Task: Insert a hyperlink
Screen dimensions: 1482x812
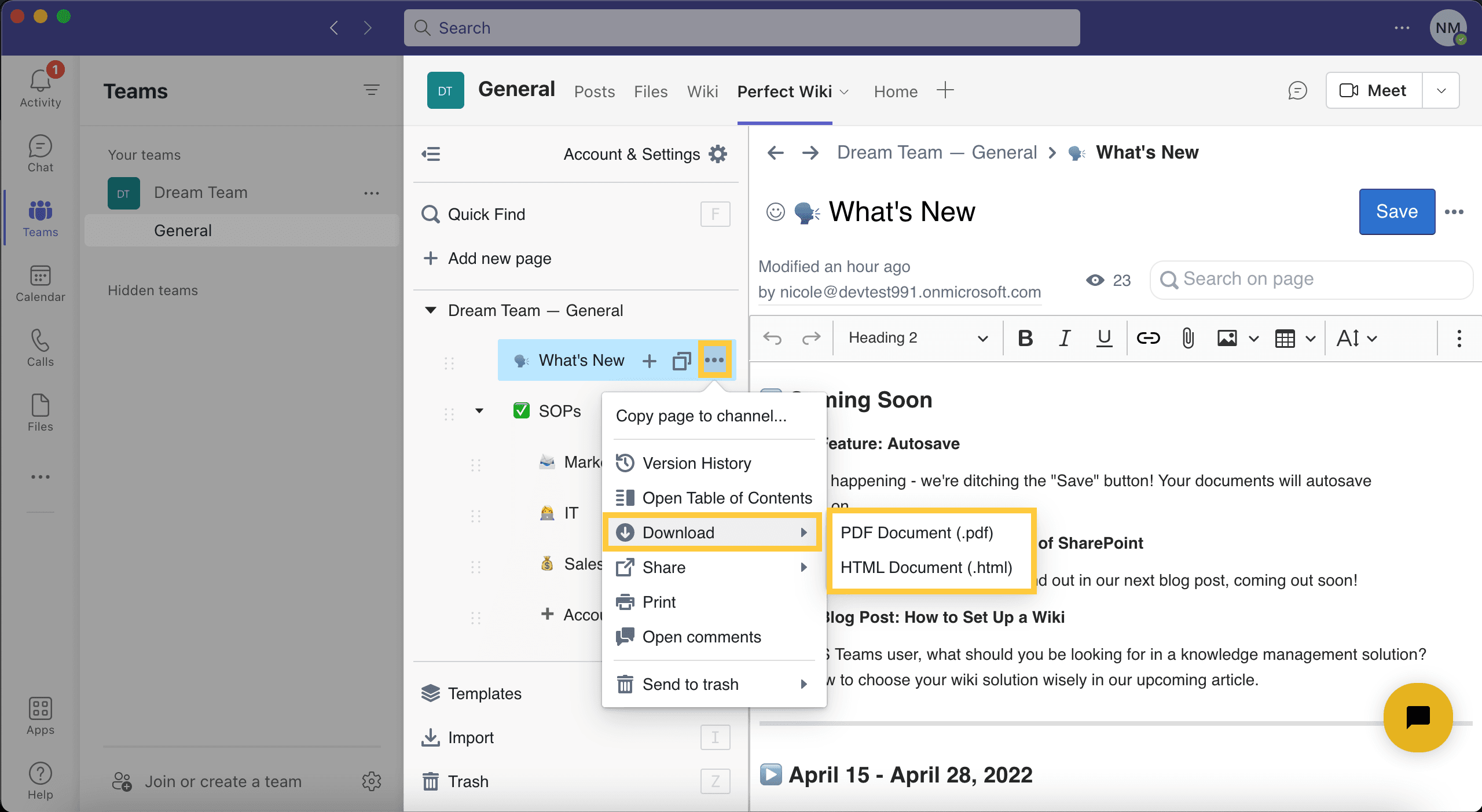Action: pyautogui.click(x=1149, y=338)
